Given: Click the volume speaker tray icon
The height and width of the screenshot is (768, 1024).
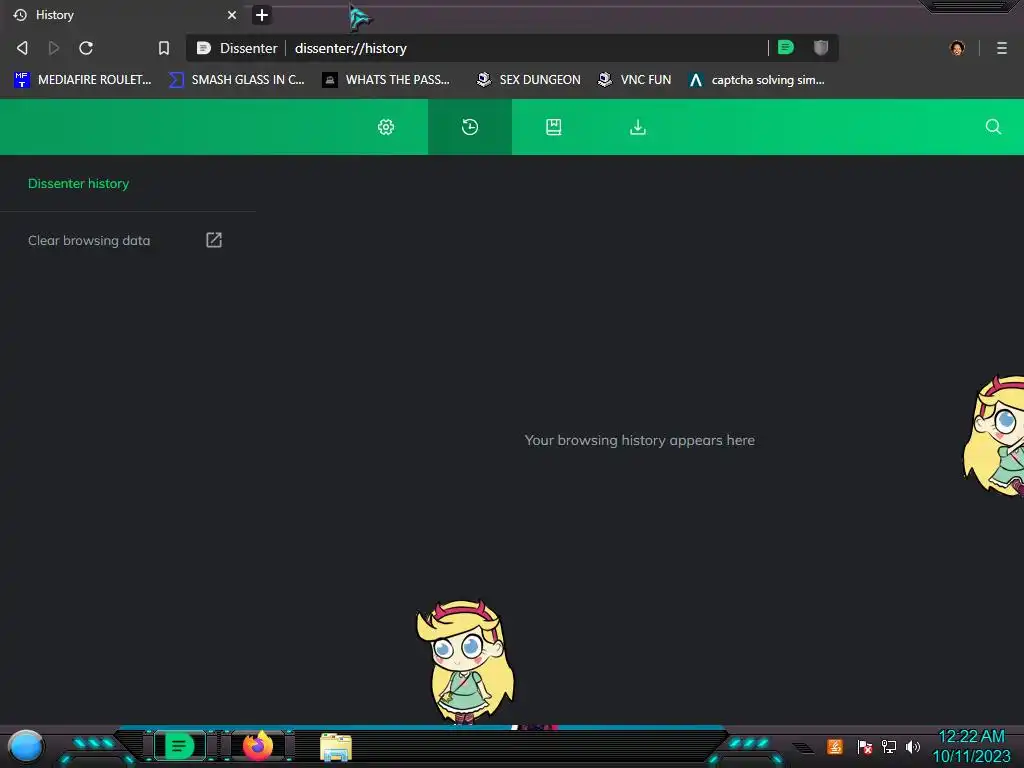Looking at the screenshot, I should [x=912, y=746].
